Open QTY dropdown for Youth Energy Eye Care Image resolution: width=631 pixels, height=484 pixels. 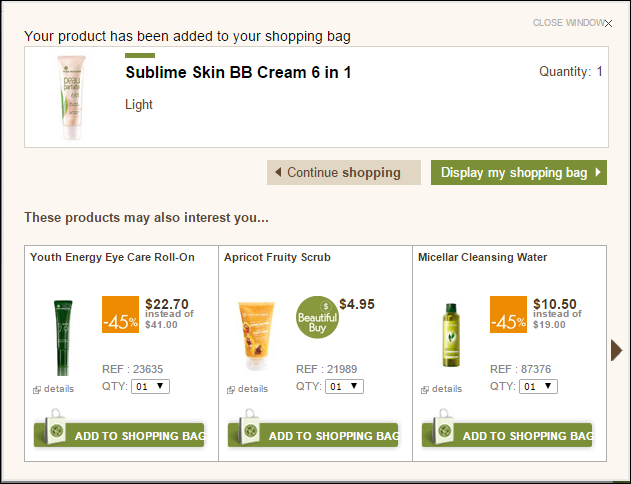pos(151,386)
